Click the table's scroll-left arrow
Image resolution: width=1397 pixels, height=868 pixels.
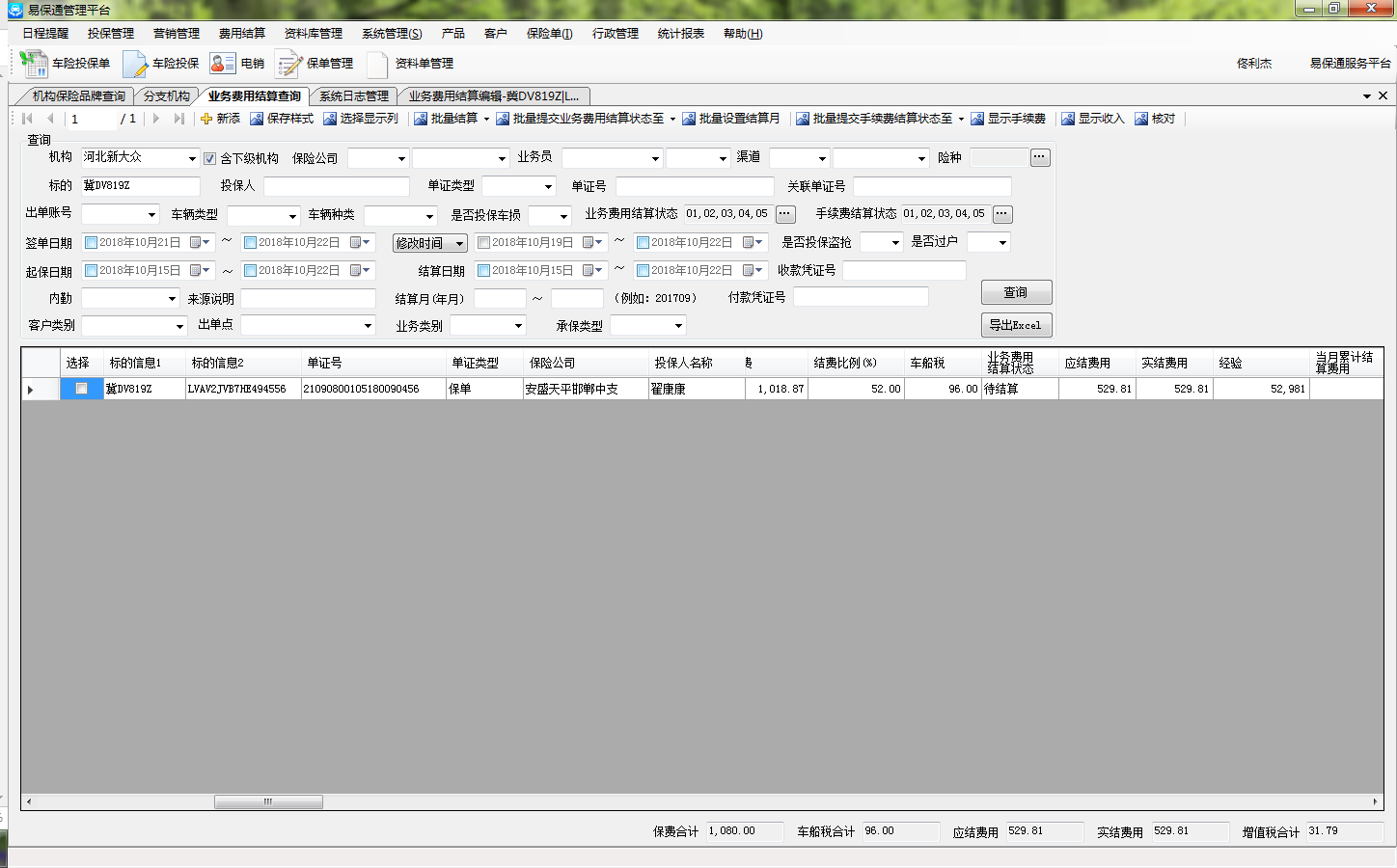point(29,801)
